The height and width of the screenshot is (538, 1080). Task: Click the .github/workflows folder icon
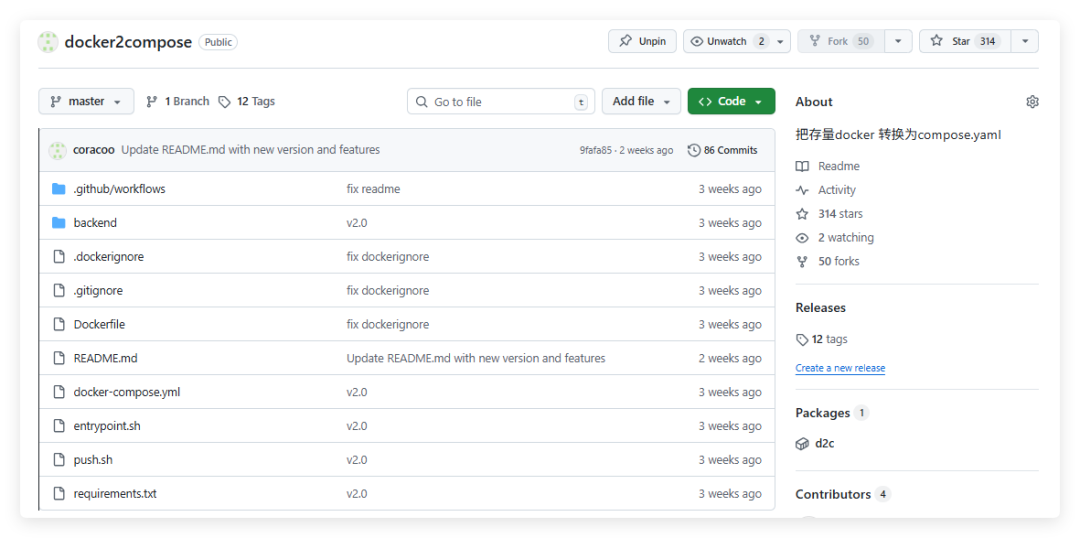coord(59,189)
